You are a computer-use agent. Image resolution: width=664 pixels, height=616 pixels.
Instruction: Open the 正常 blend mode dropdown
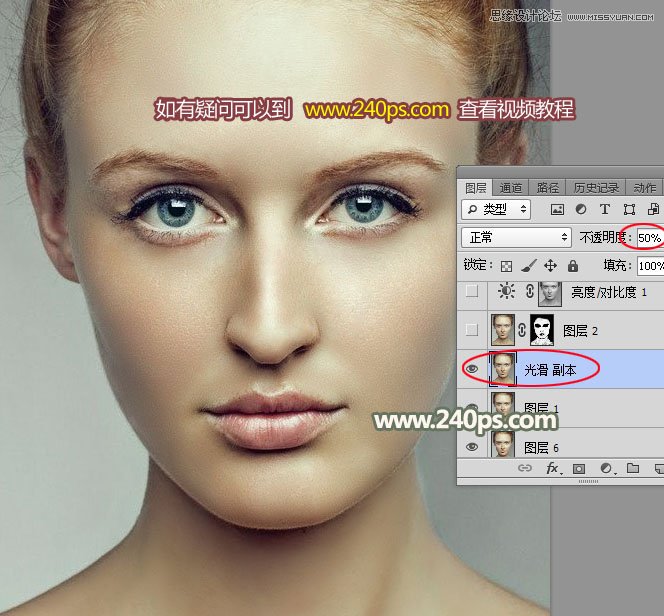click(516, 238)
